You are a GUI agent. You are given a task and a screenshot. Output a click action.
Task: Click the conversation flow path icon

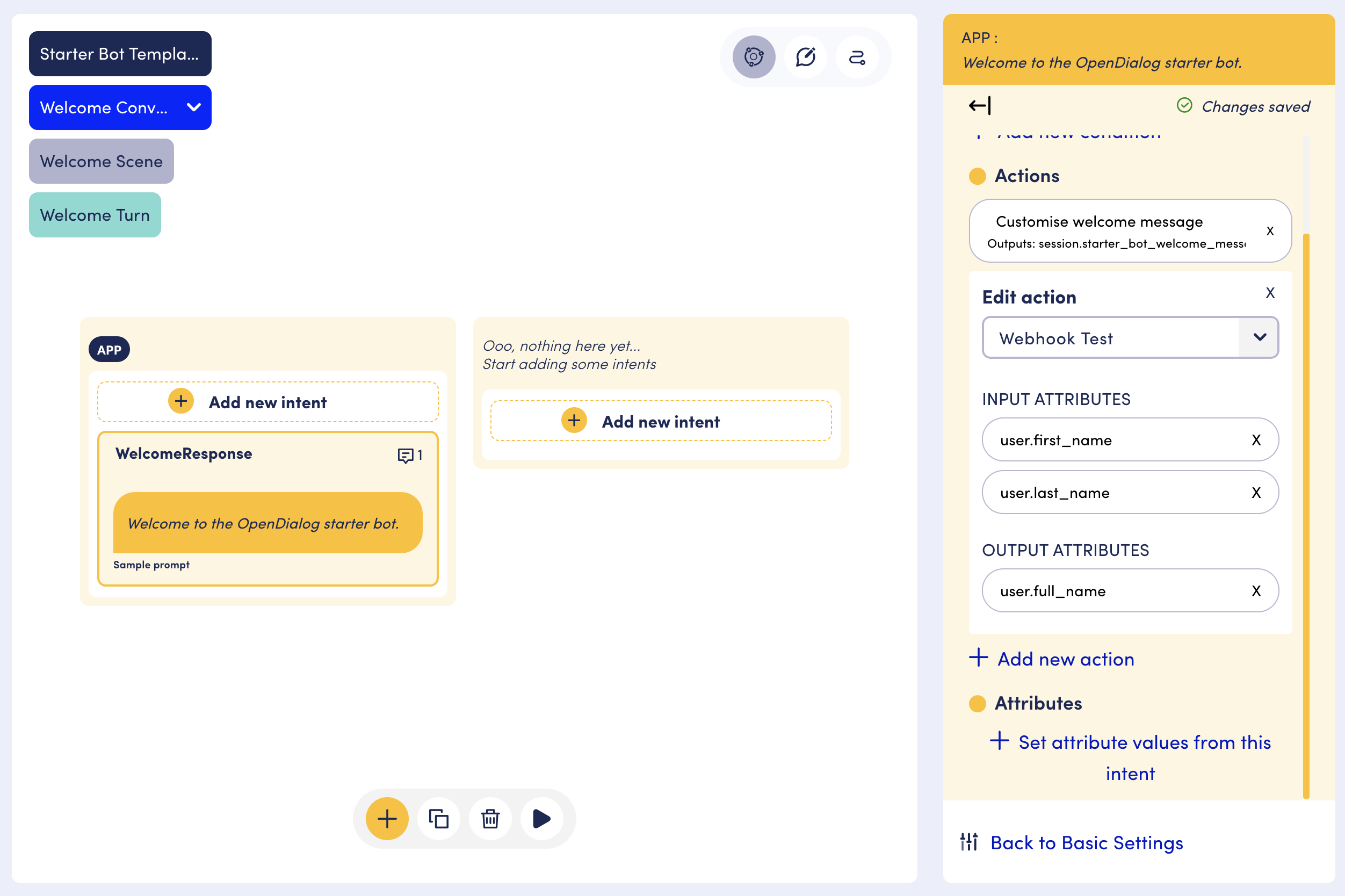857,57
